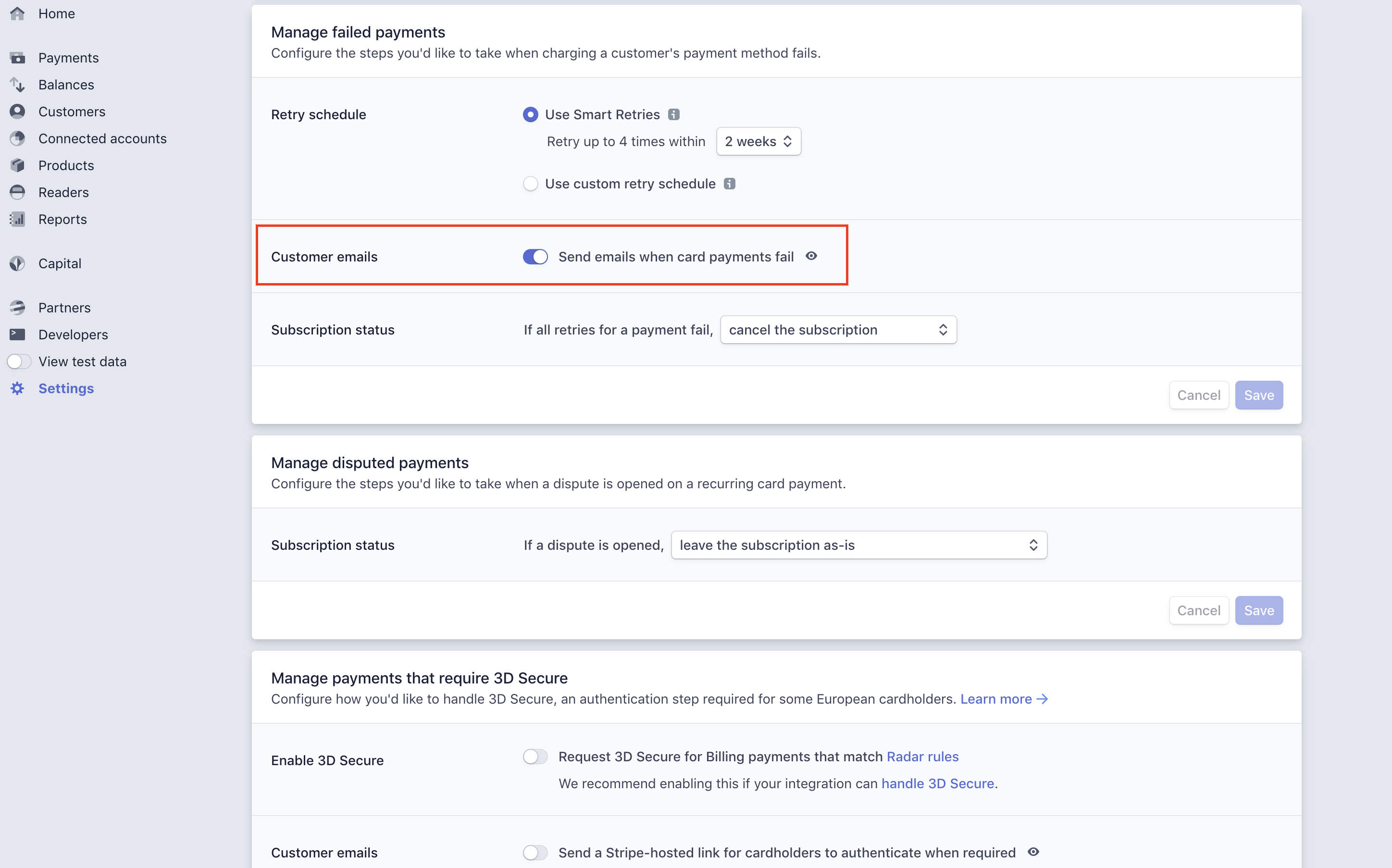The height and width of the screenshot is (868, 1392).
Task: Click the View test data label
Action: (x=82, y=361)
